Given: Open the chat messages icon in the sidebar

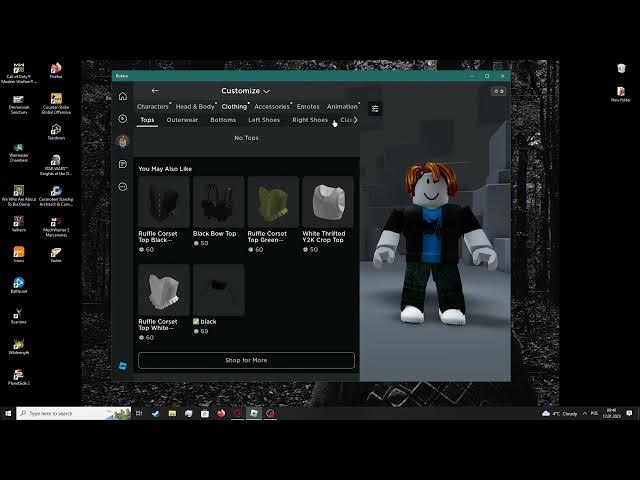Looking at the screenshot, I should coord(123,164).
